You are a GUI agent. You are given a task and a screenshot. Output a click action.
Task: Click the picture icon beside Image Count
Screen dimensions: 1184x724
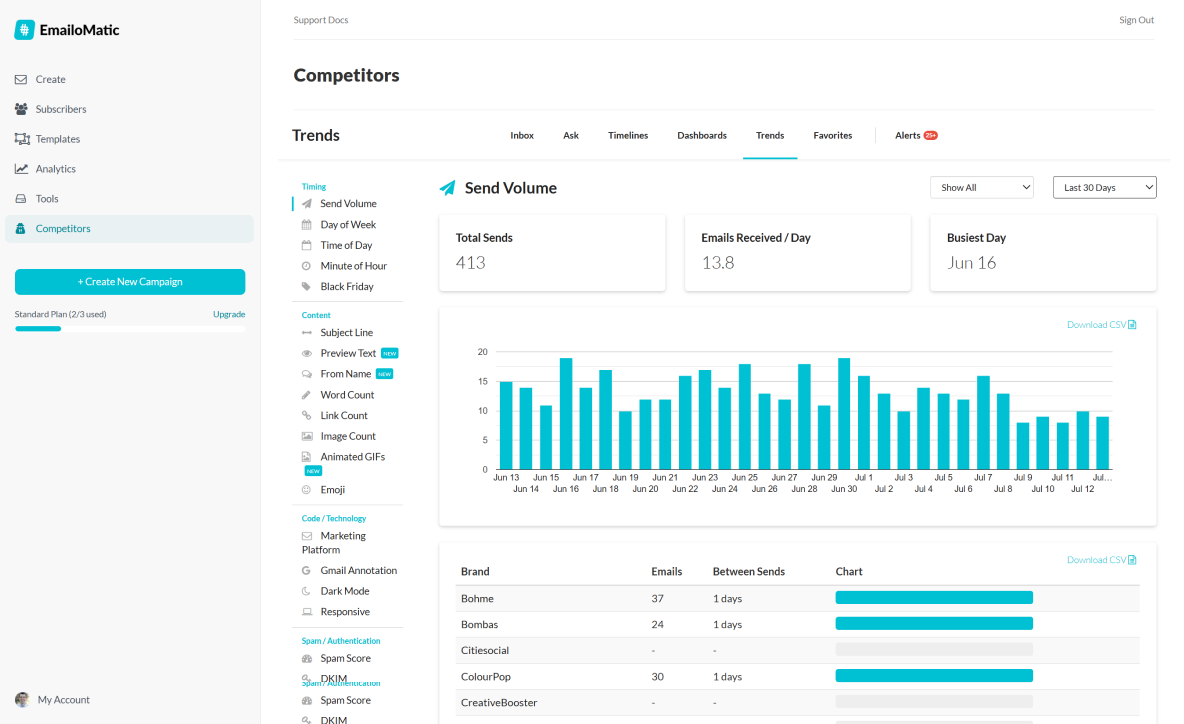(307, 436)
